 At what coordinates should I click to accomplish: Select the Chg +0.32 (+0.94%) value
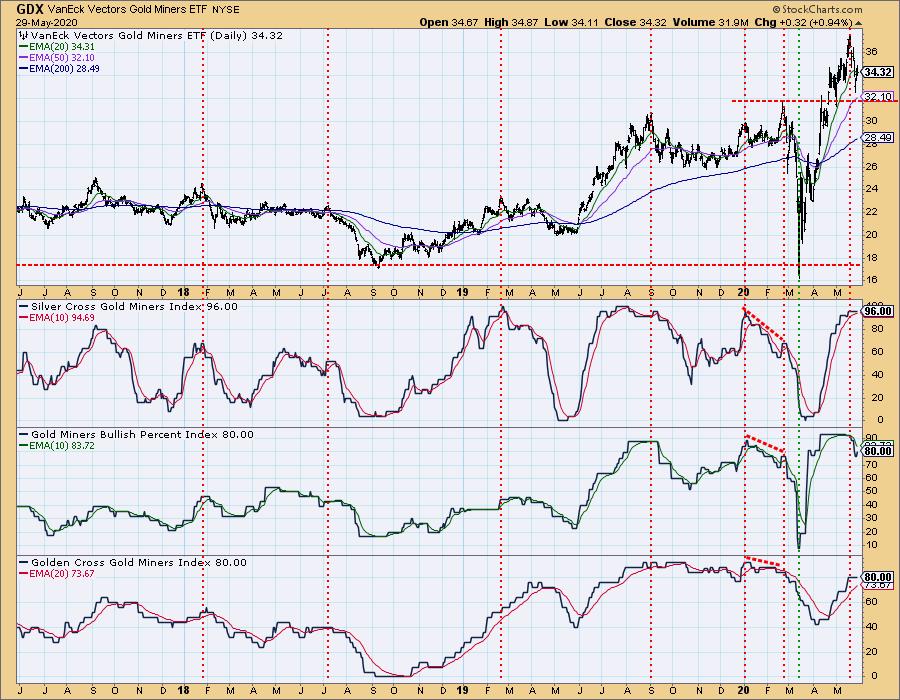[803, 22]
